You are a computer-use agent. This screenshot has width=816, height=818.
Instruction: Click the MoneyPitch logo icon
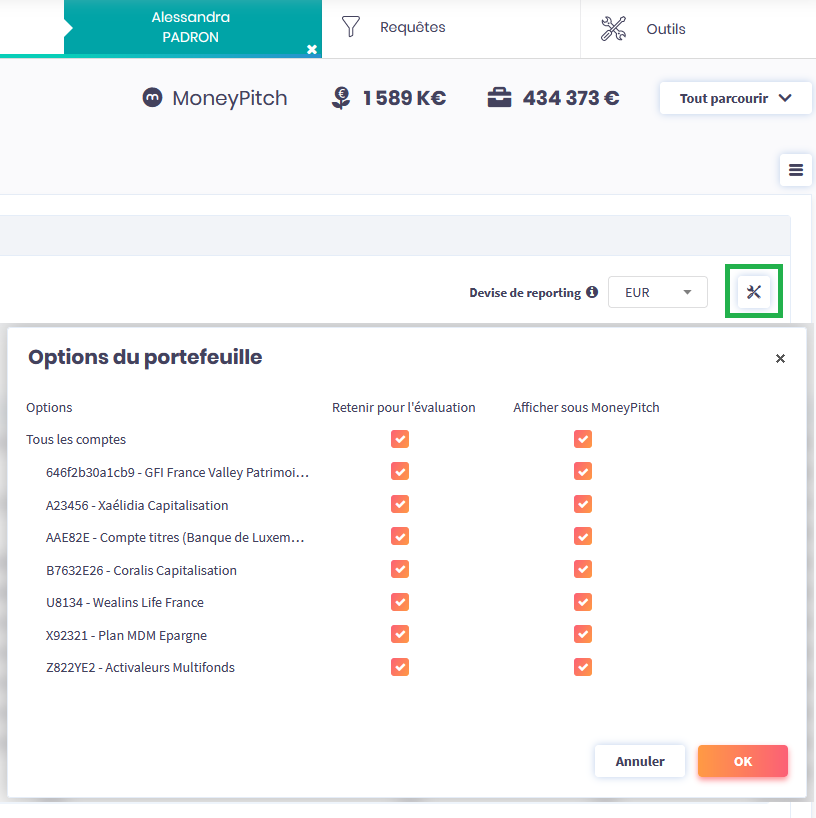152,98
